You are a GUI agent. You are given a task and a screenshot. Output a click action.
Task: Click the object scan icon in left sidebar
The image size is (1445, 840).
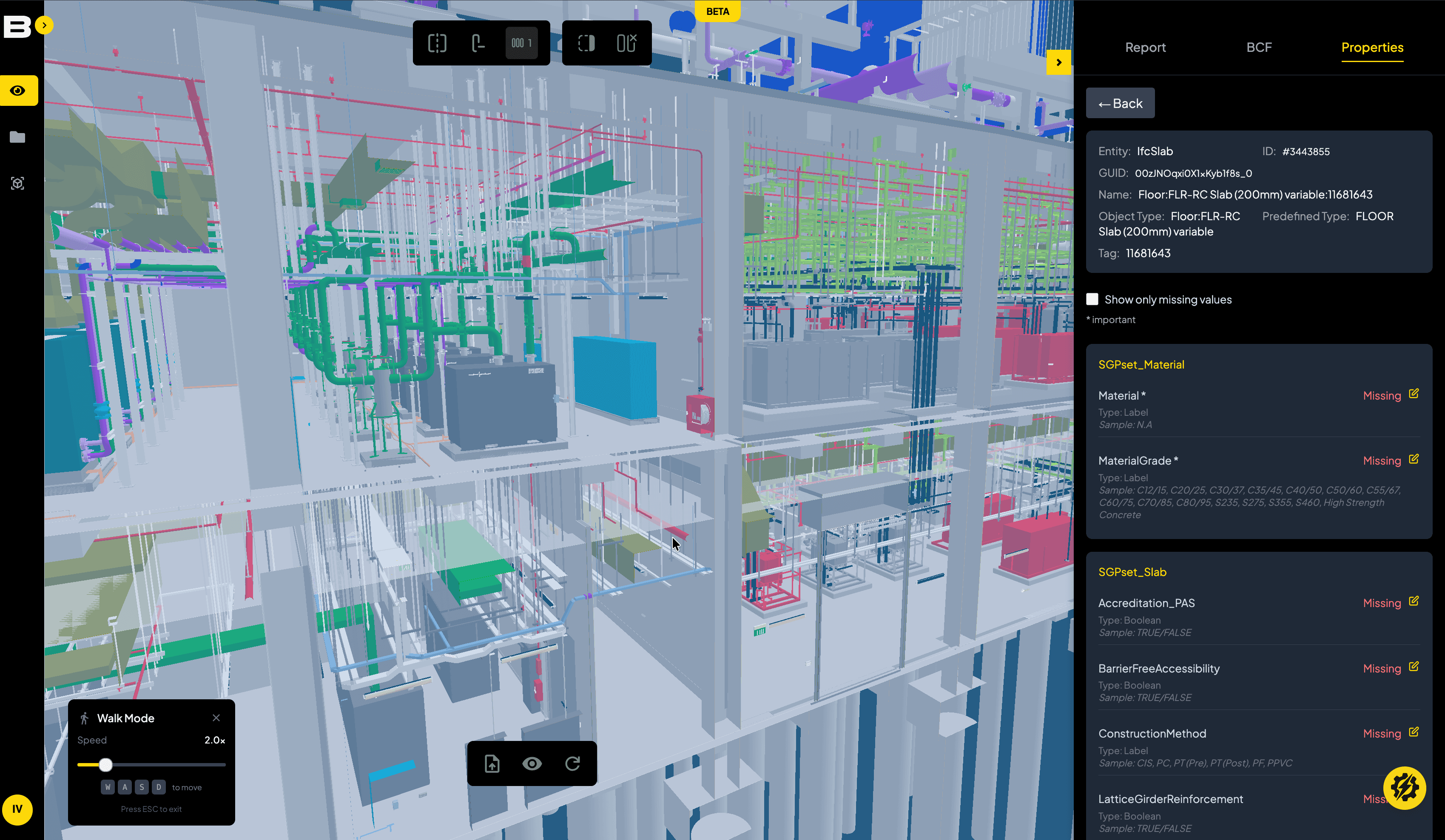point(18,184)
